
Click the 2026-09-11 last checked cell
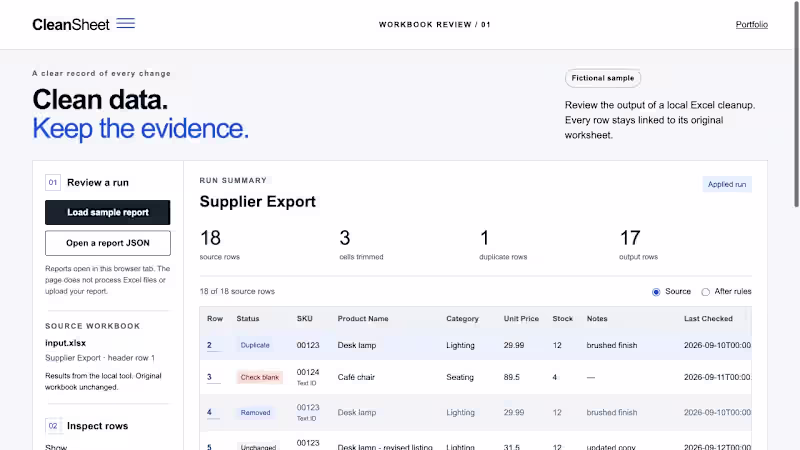[717, 378]
